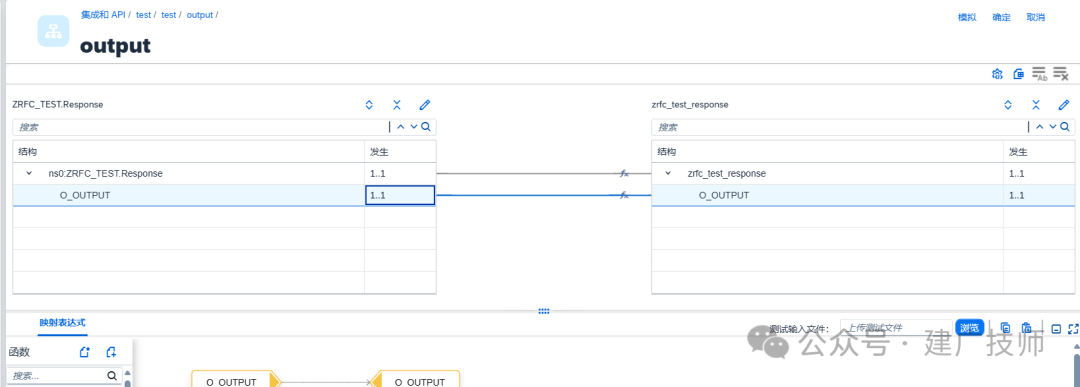
Task: Focus the target structure 搜索 input field
Action: (x=839, y=127)
